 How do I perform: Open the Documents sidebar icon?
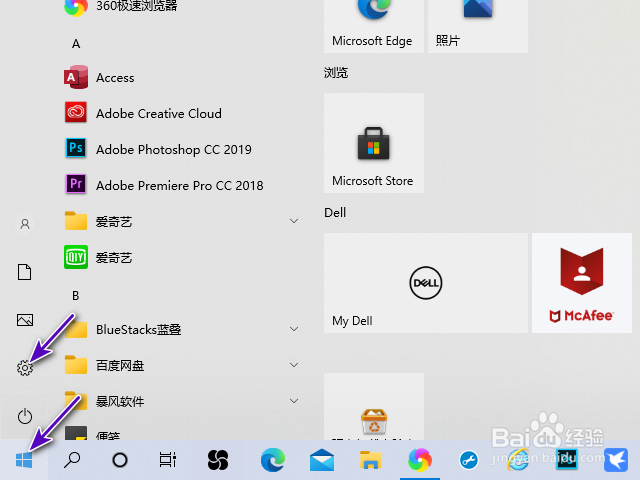(x=24, y=272)
